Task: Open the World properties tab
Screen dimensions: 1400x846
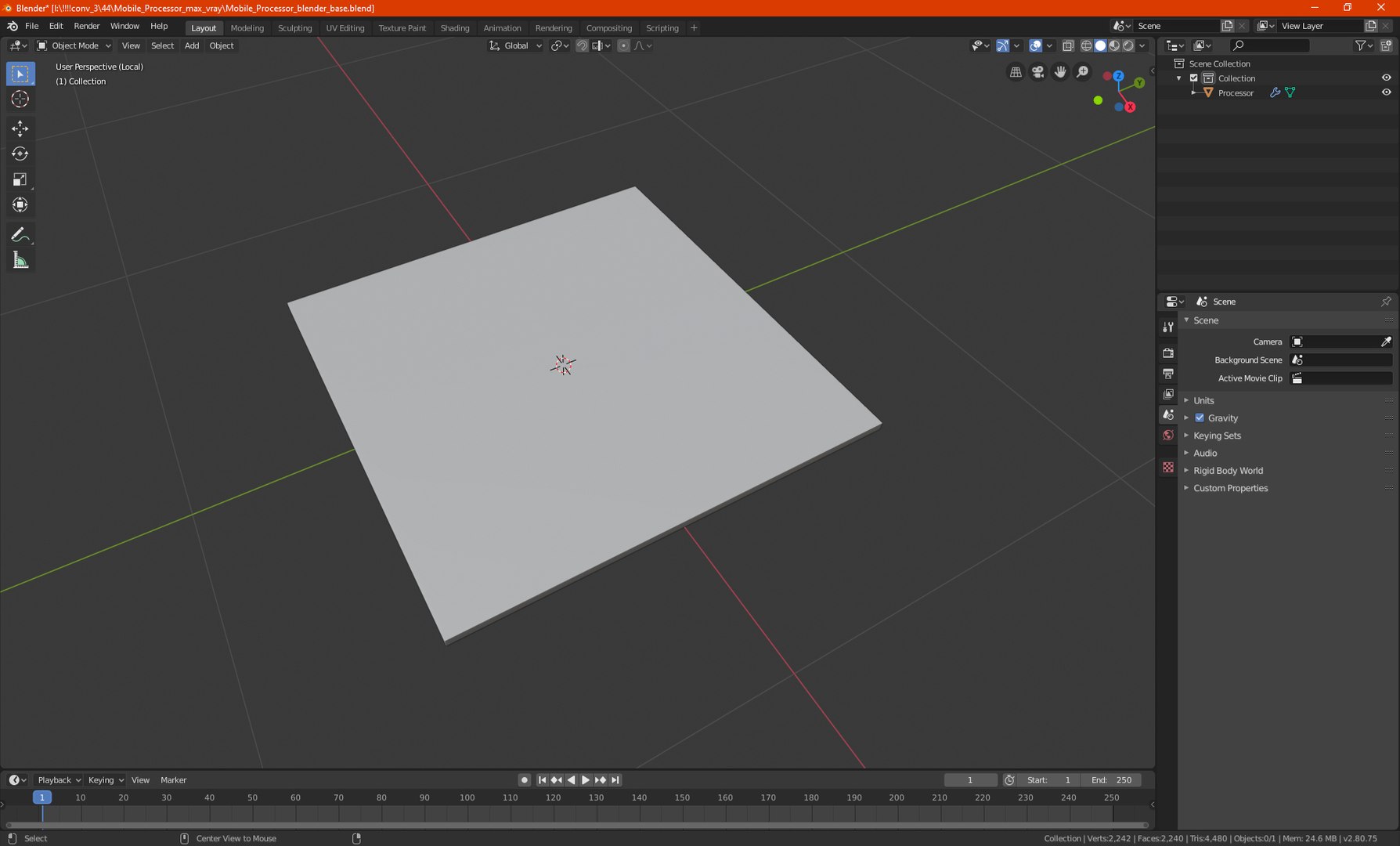Action: click(x=1168, y=436)
